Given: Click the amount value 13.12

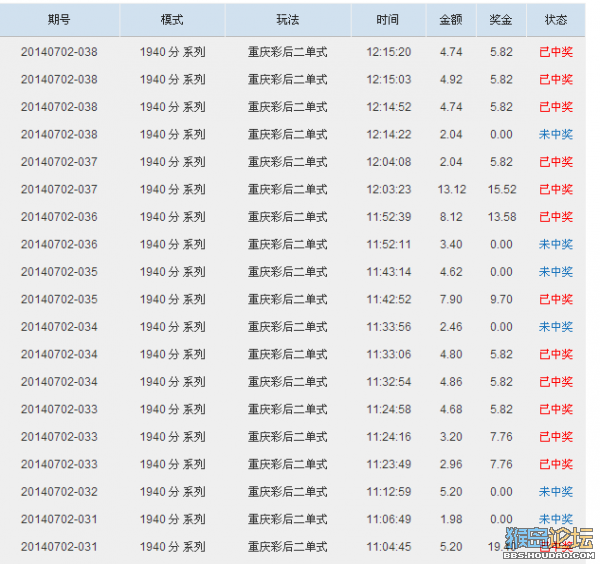Looking at the screenshot, I should click(452, 189).
